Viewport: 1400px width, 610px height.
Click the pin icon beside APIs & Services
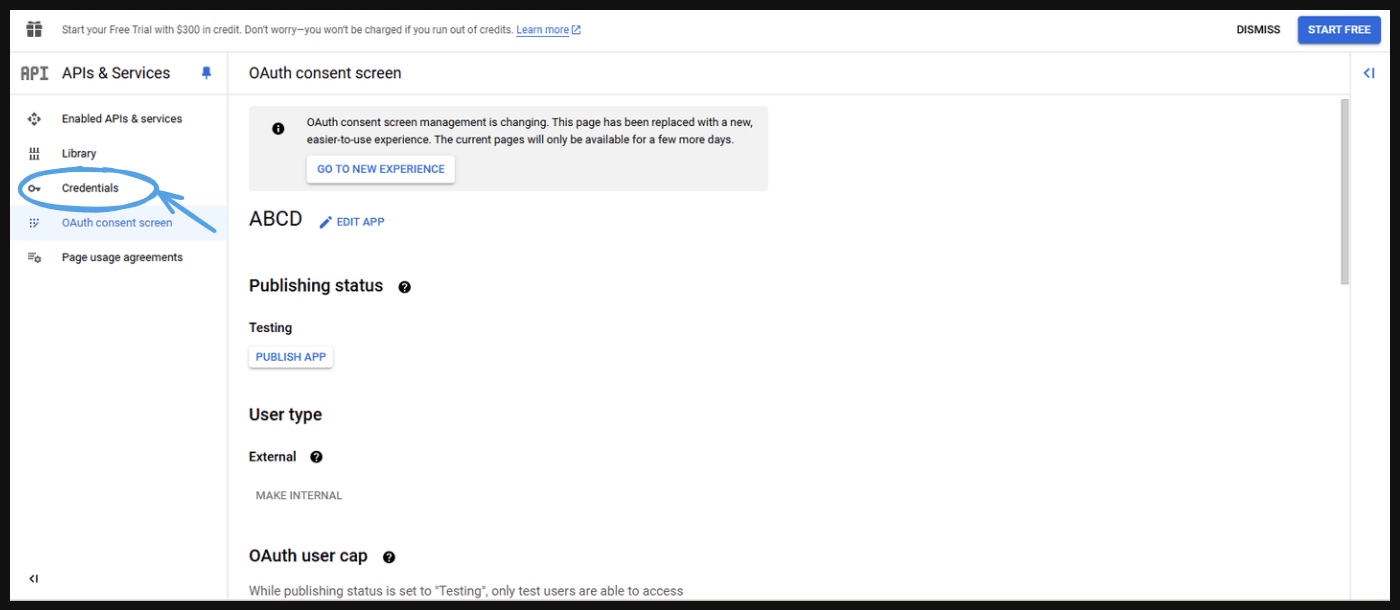(207, 73)
